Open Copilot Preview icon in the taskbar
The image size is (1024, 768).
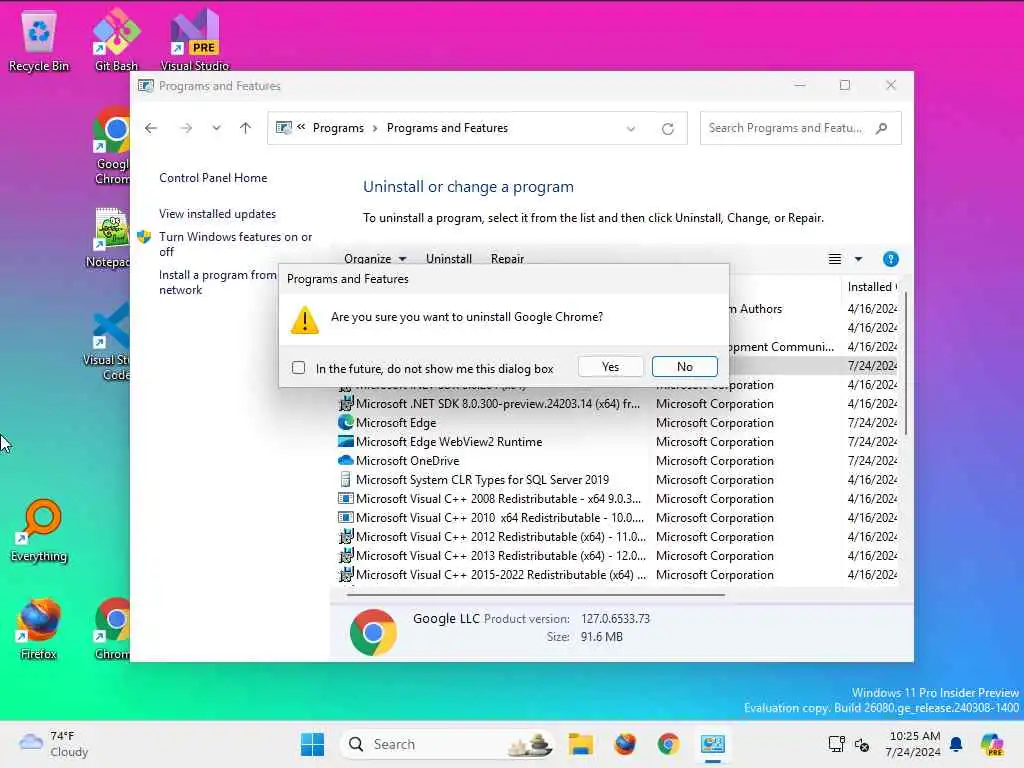click(992, 744)
